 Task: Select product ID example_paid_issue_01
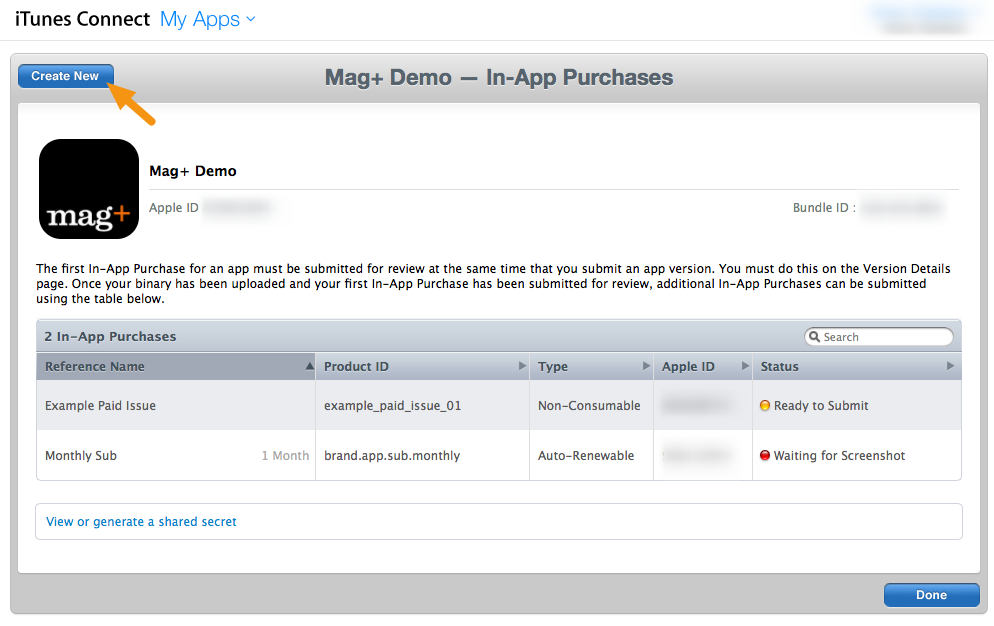click(x=392, y=406)
